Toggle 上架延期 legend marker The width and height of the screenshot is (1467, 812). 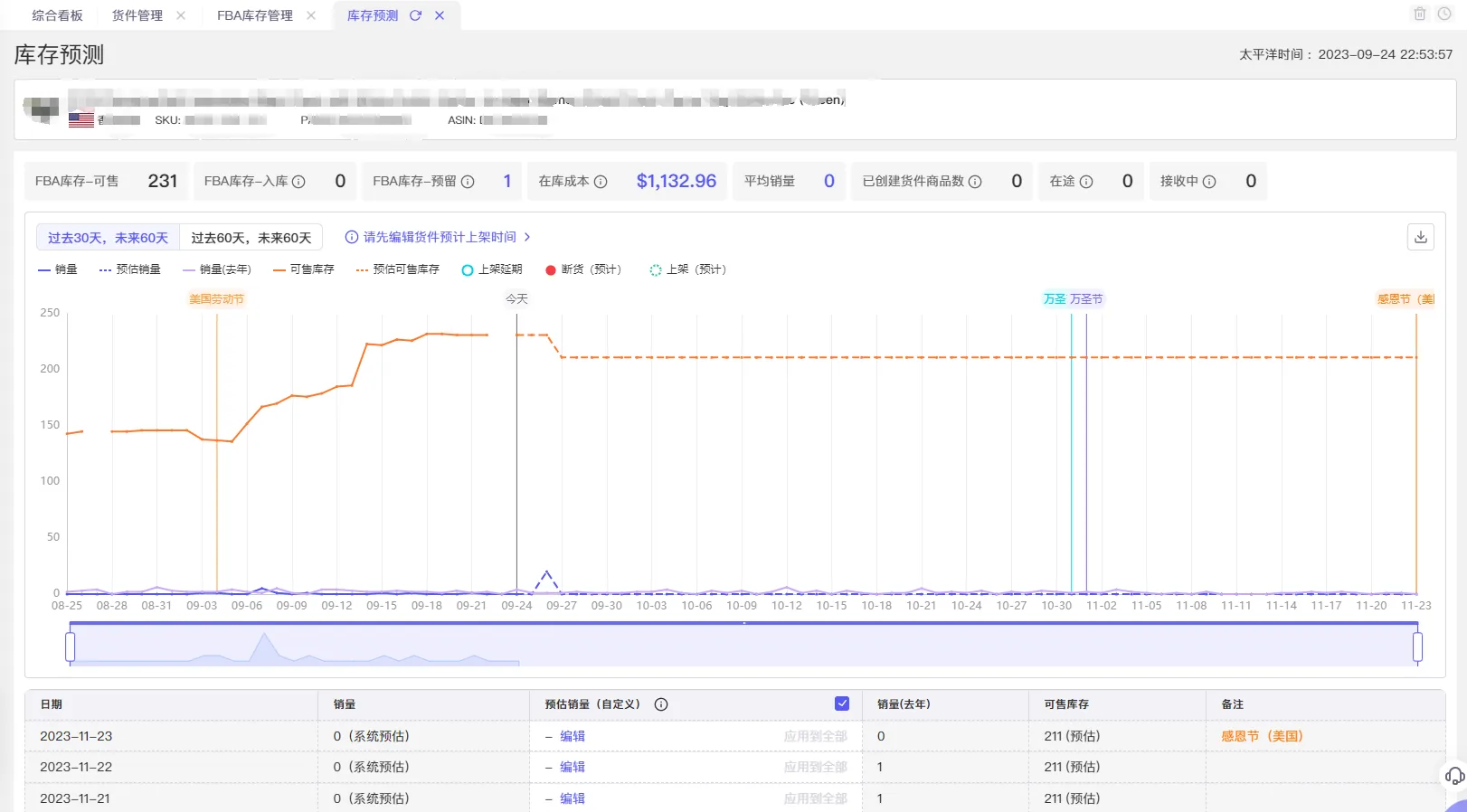(492, 269)
